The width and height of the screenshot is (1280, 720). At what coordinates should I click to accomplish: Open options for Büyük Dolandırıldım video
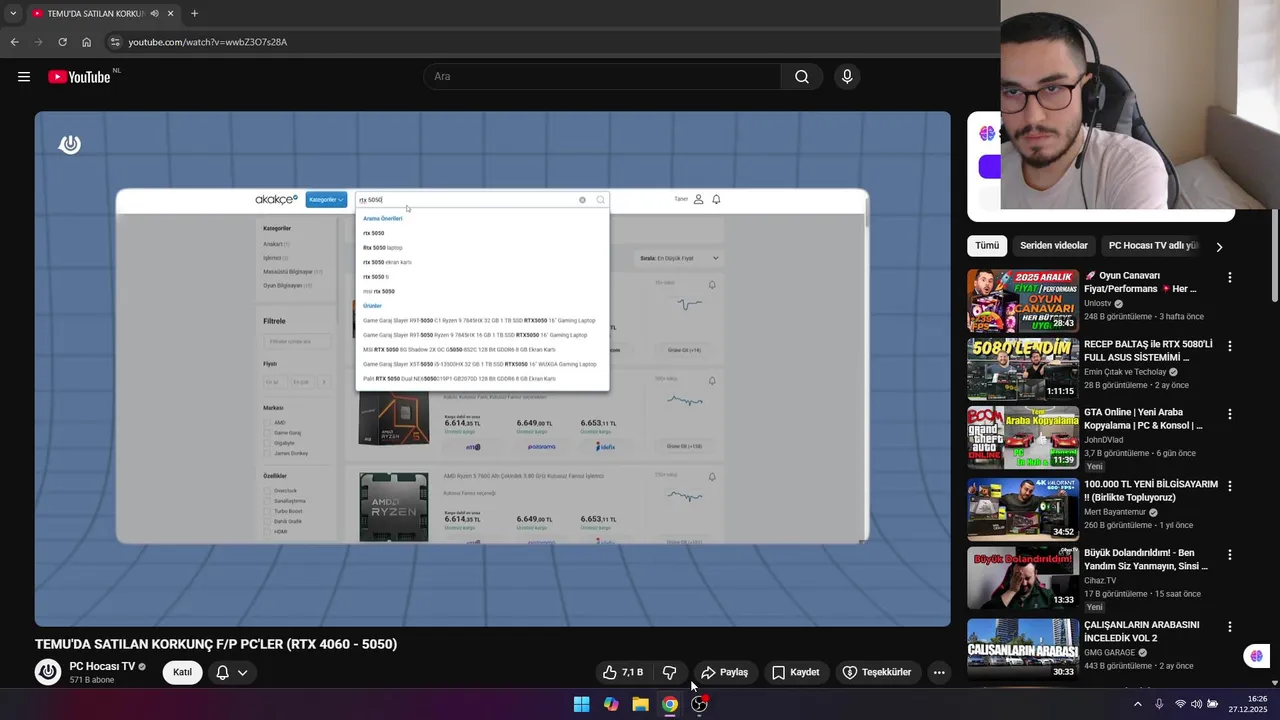[1230, 554]
